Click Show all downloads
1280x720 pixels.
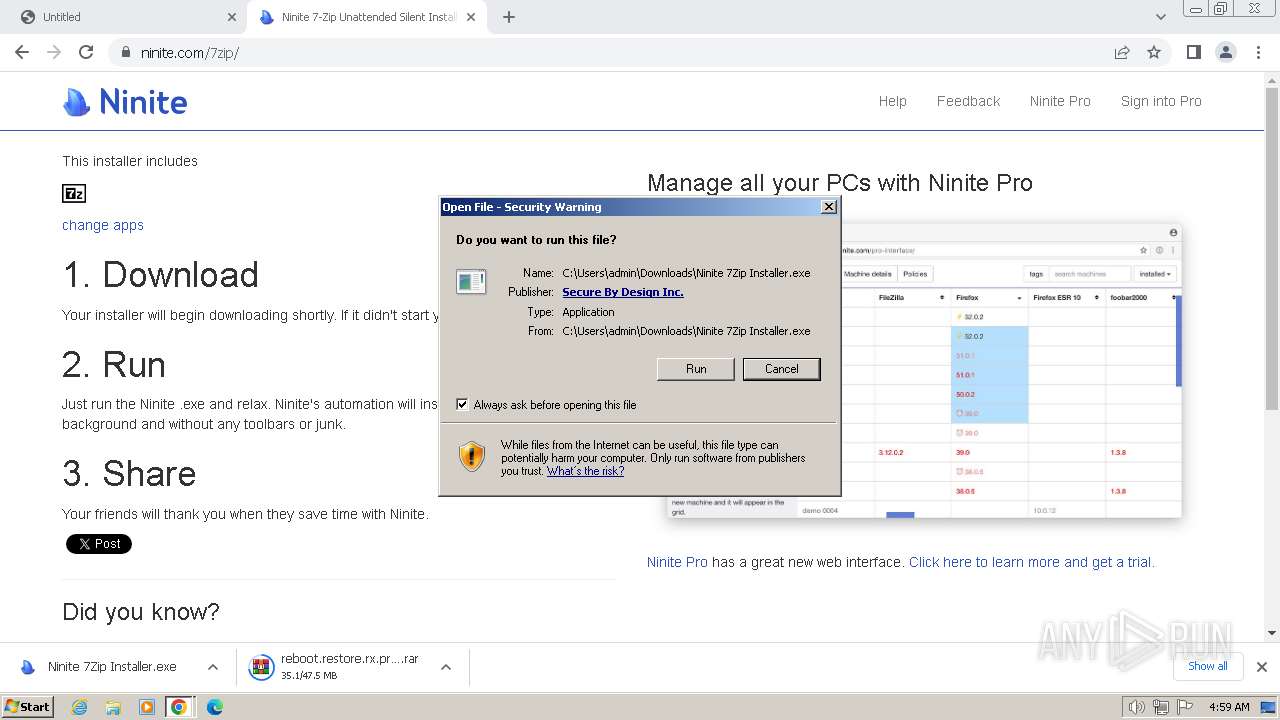coord(1208,666)
